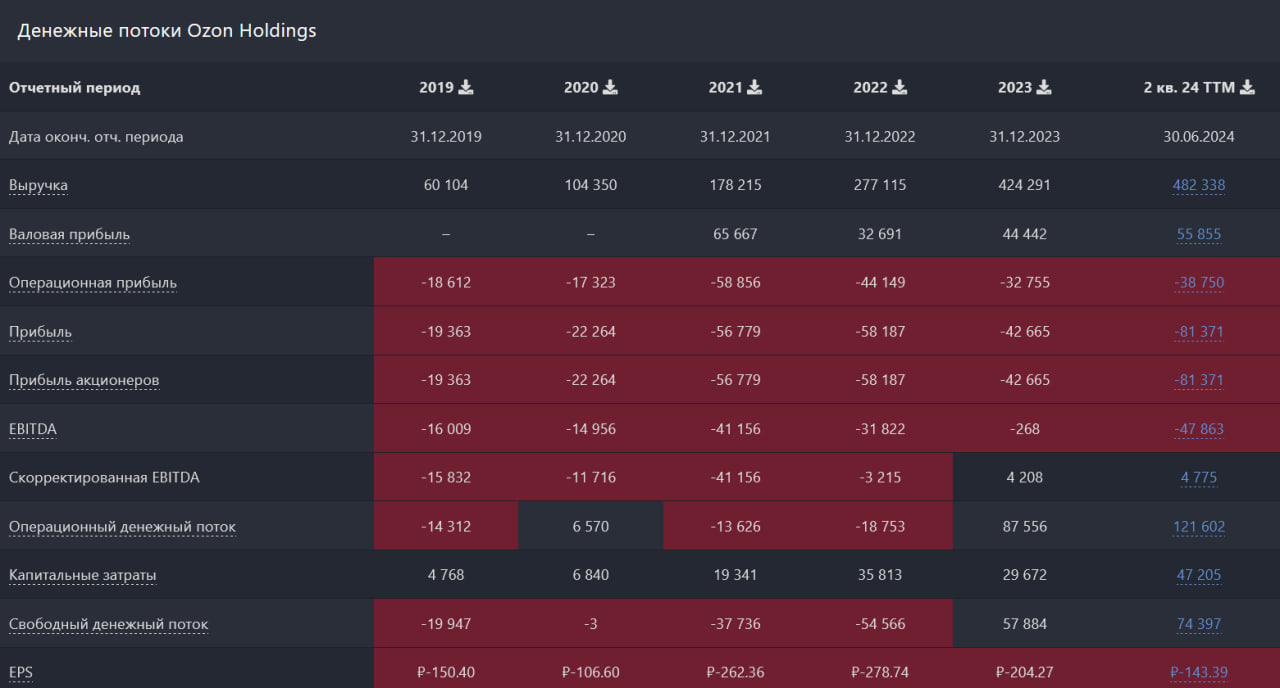Click the TTM revenue value 482 338
The image size is (1280, 688).
(1198, 186)
